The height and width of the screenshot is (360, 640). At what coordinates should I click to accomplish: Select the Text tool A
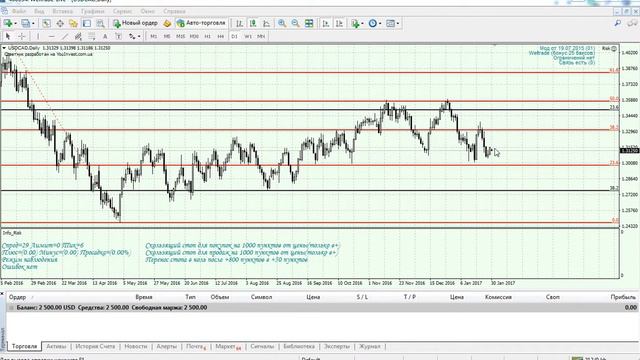[x=105, y=36]
